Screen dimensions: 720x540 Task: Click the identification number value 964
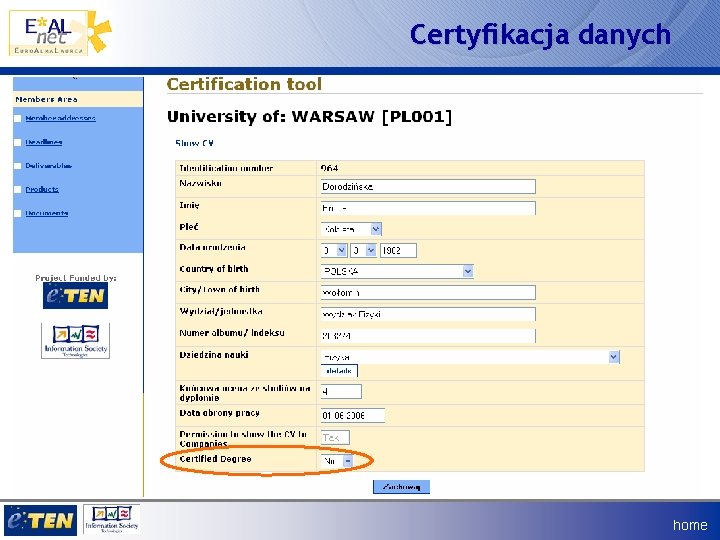click(330, 168)
